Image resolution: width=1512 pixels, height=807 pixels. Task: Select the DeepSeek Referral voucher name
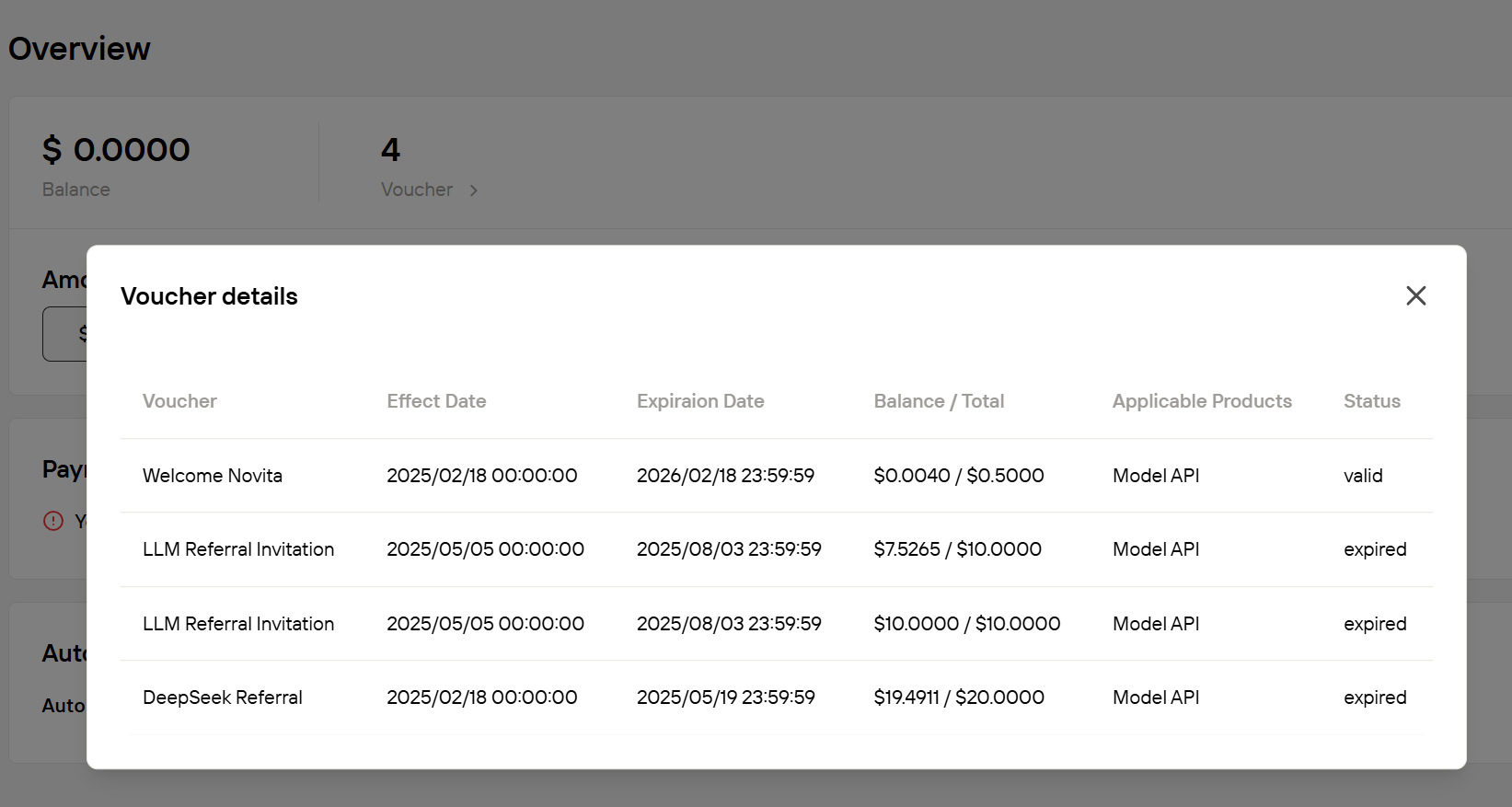(x=223, y=697)
